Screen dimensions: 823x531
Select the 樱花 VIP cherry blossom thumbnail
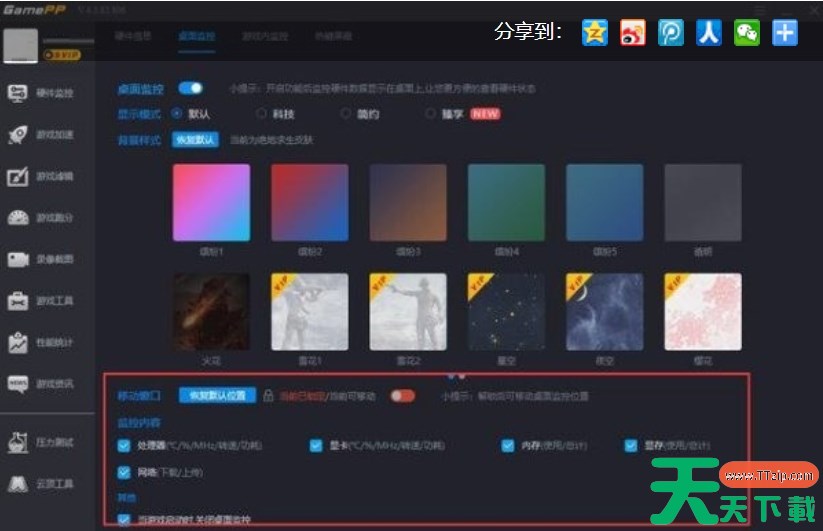[703, 312]
